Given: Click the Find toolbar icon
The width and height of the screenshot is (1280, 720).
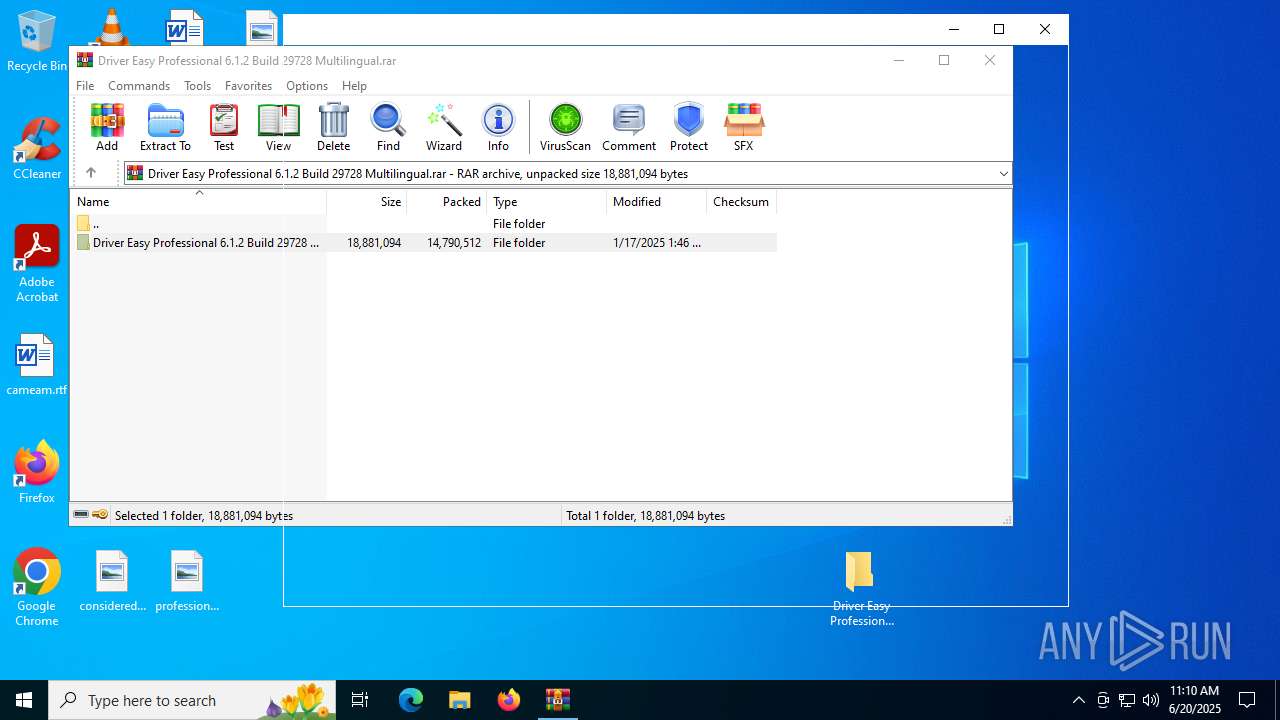Looking at the screenshot, I should coord(388,127).
